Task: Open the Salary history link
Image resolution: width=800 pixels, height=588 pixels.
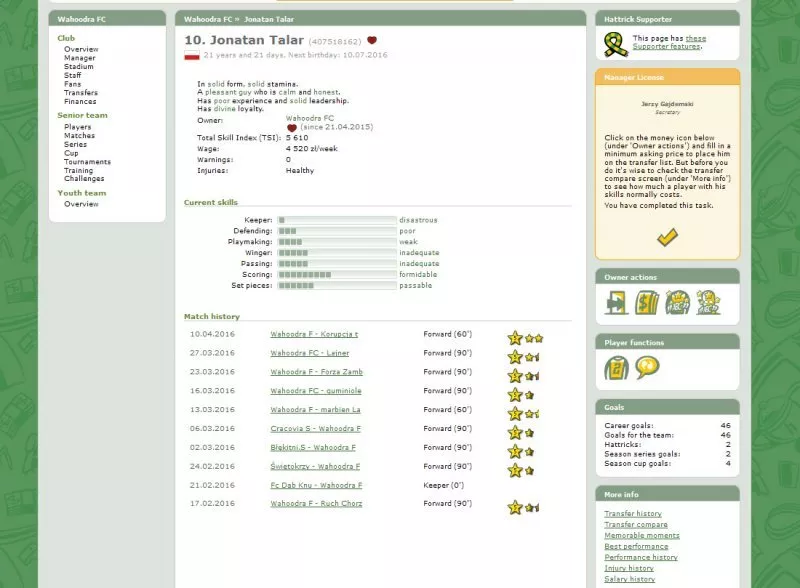Action: click(x=629, y=579)
